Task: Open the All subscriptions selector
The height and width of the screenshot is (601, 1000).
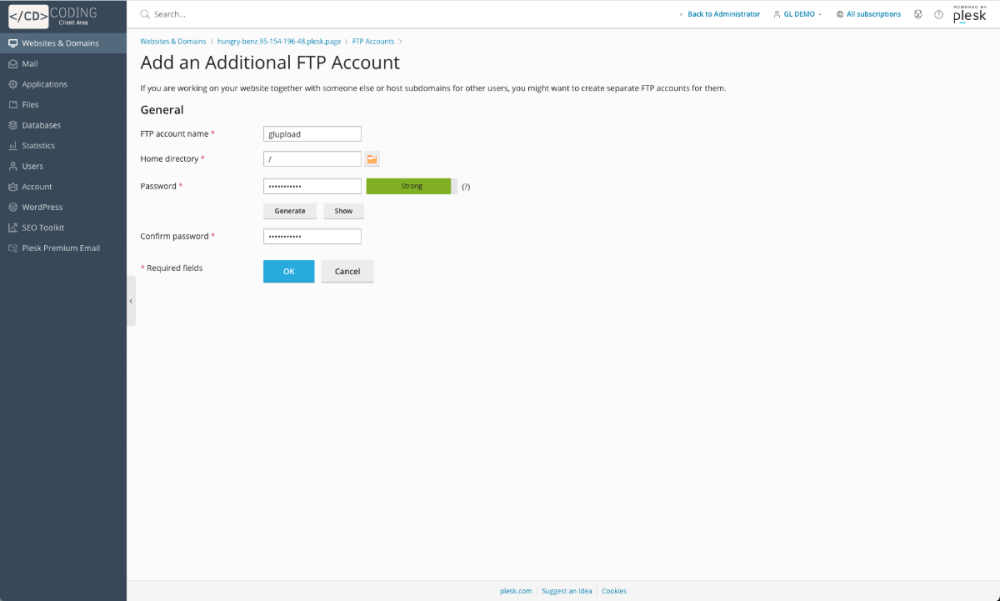Action: 868,15
